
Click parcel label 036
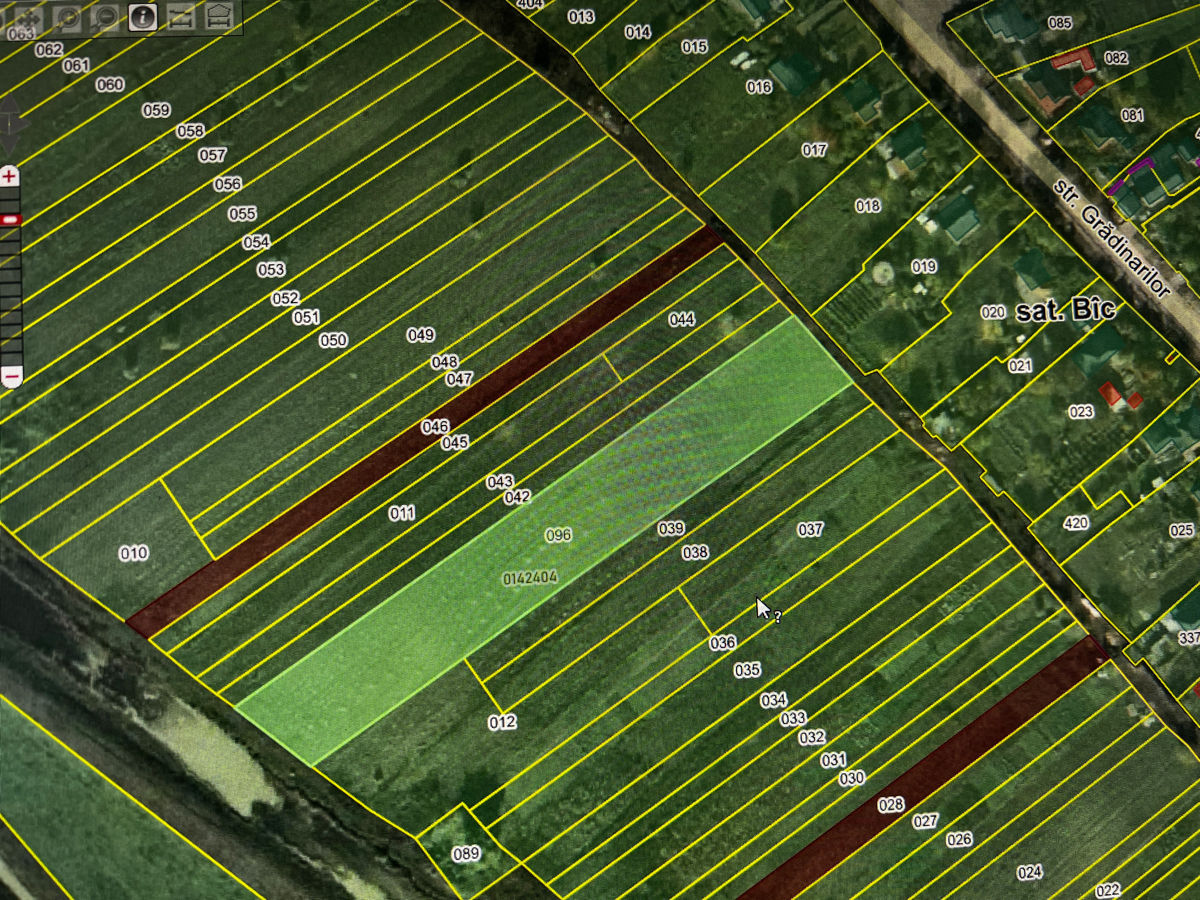point(723,643)
